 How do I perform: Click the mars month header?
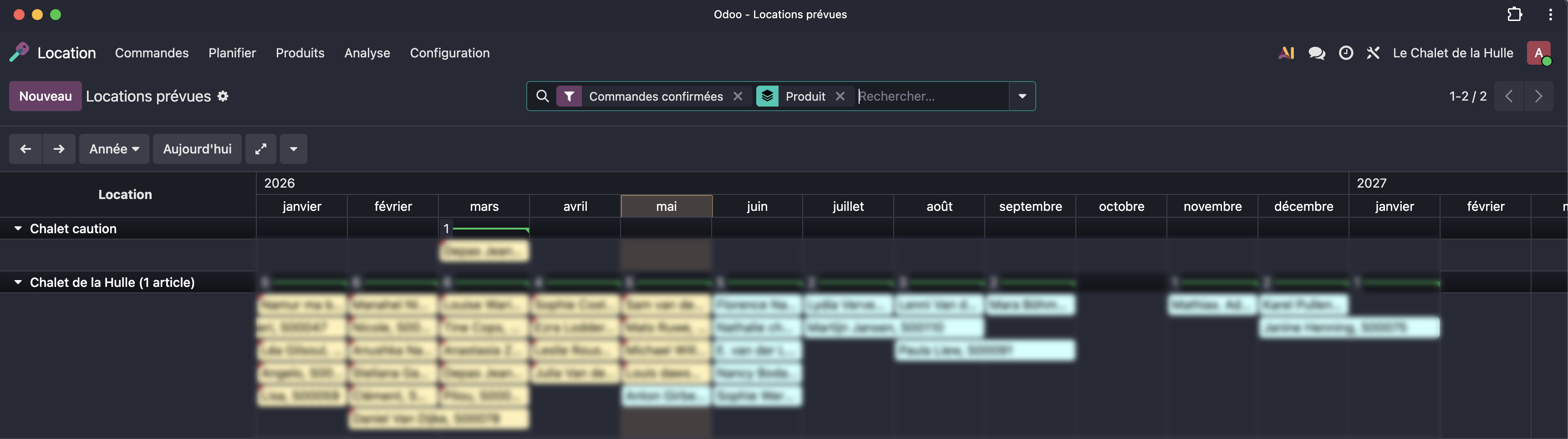tap(484, 206)
